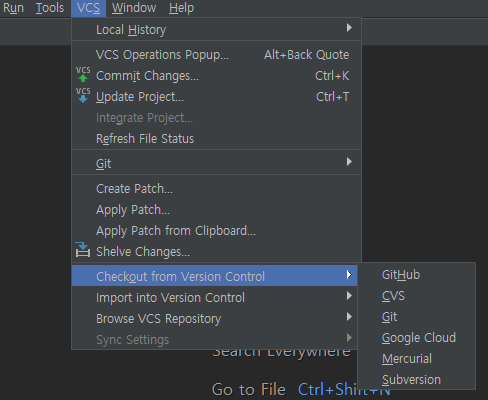Expand the Git submenu arrow

(x=349, y=162)
